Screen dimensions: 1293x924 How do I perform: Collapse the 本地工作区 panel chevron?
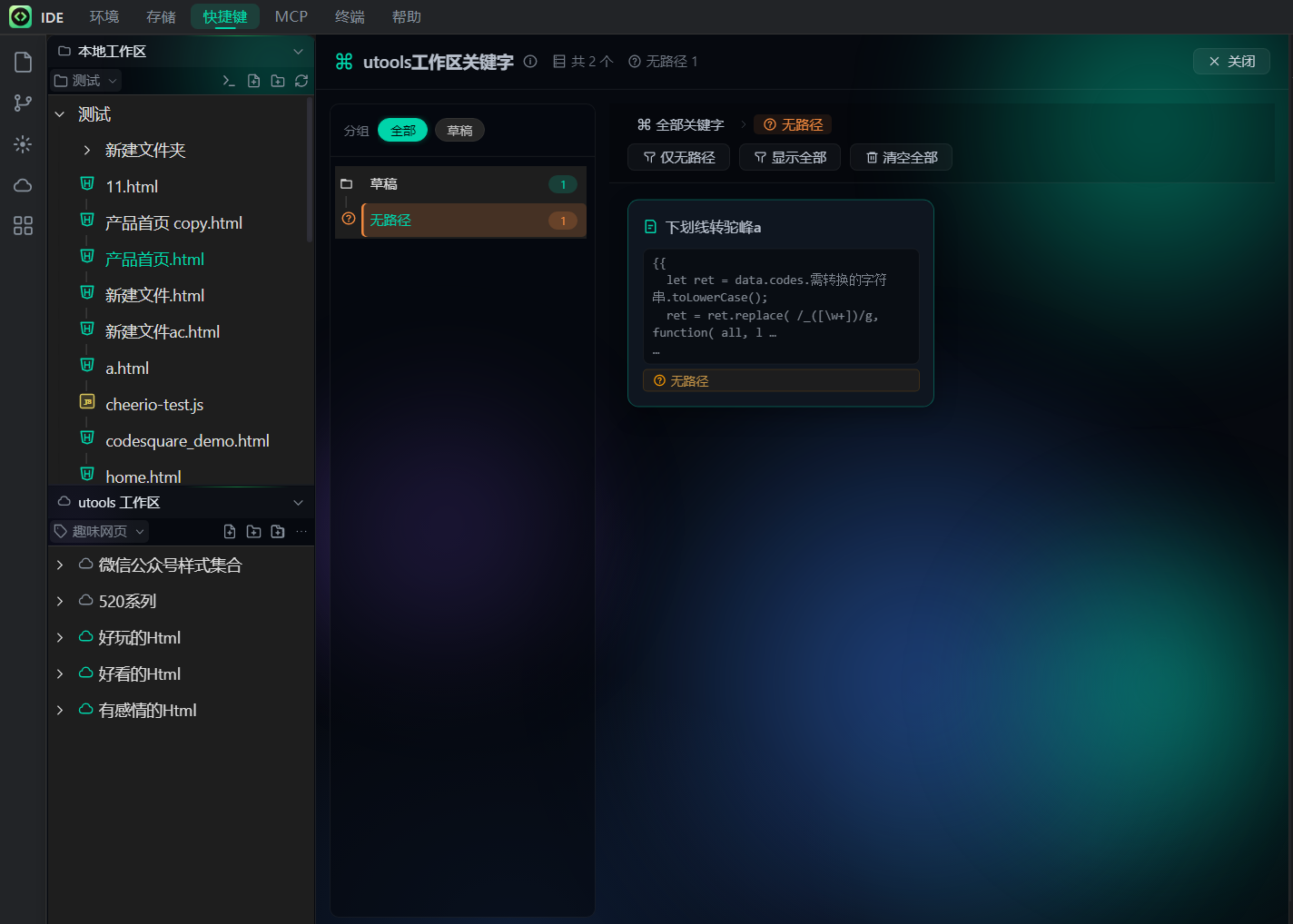(298, 52)
